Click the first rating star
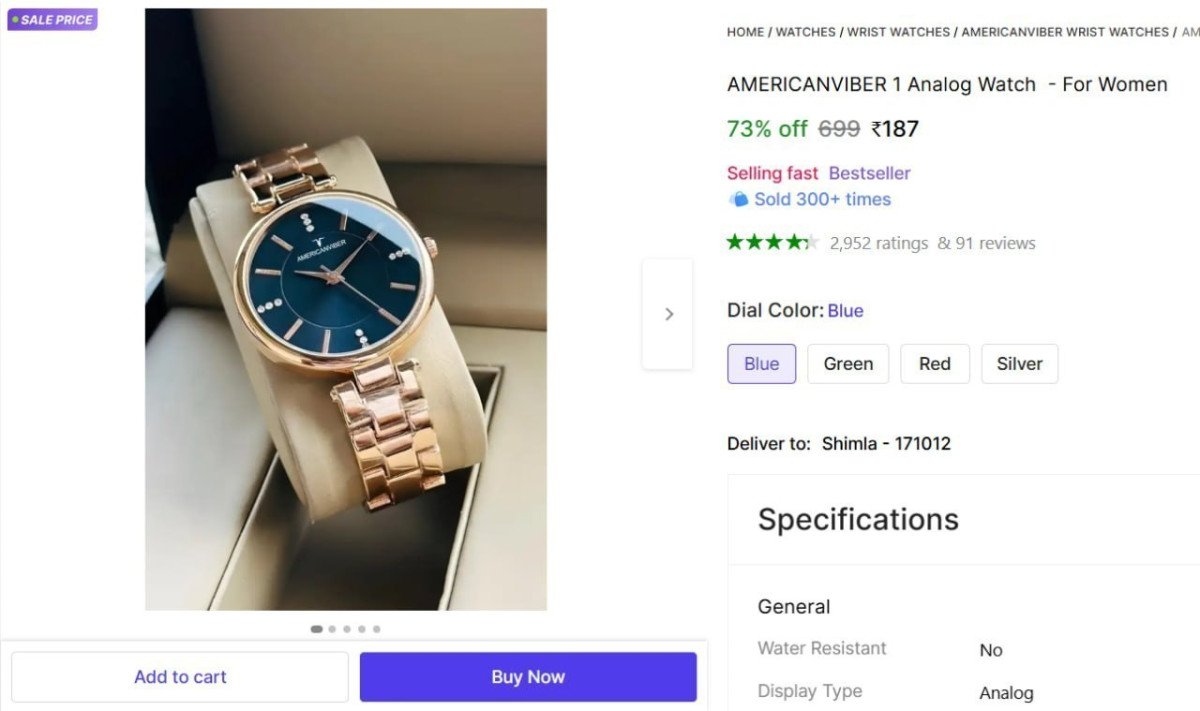The image size is (1200, 711). coord(735,241)
